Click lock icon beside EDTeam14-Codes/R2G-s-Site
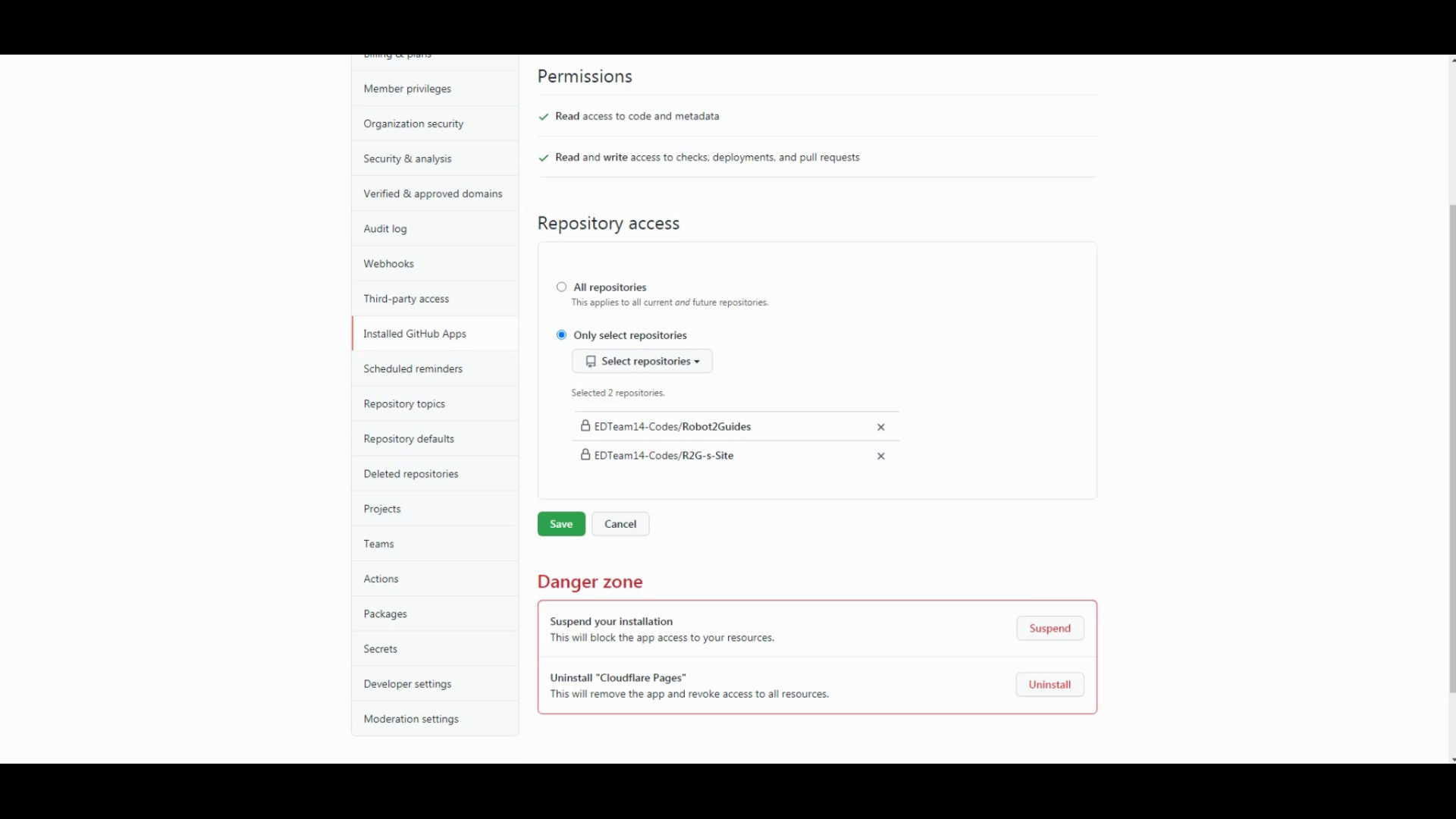The height and width of the screenshot is (819, 1456). tap(585, 455)
